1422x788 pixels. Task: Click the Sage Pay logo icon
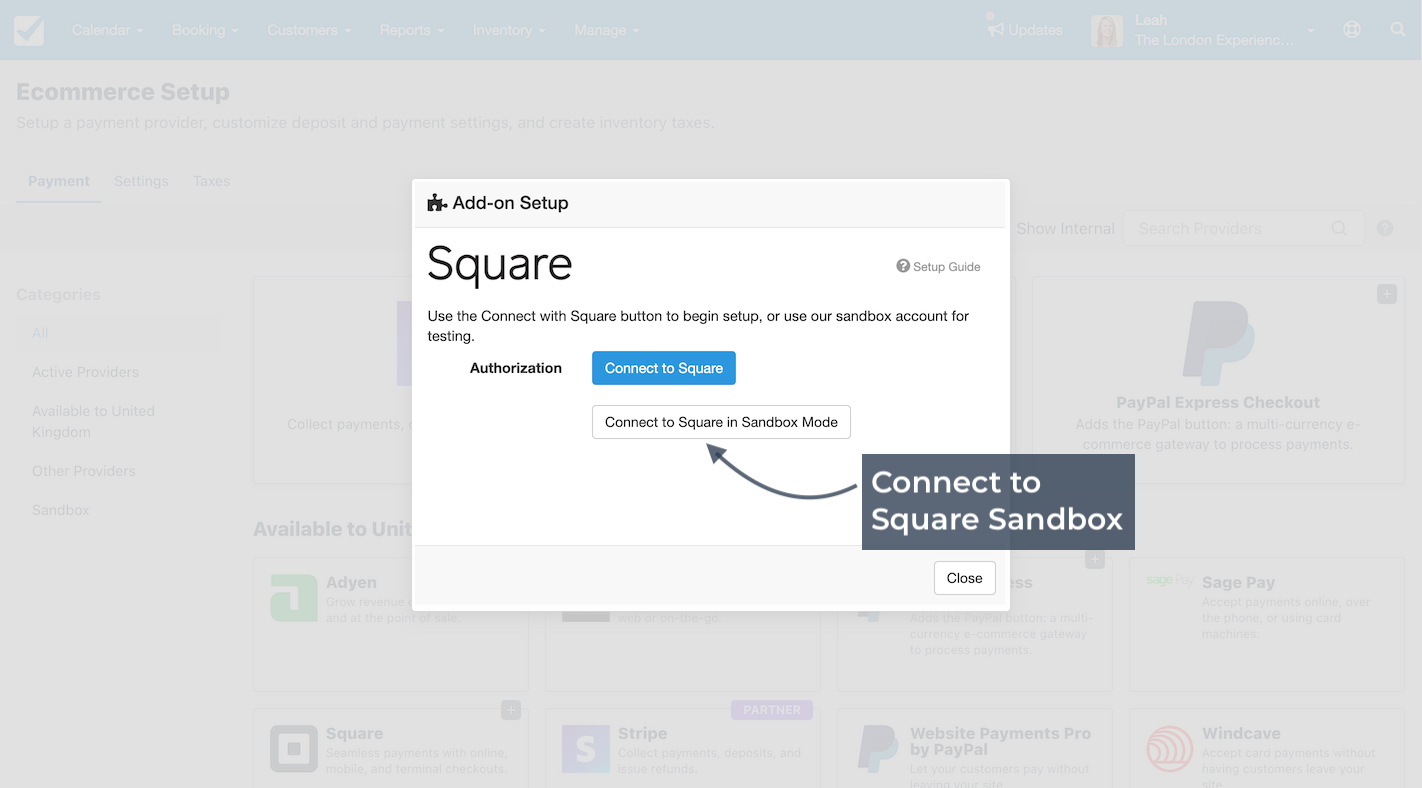[1170, 580]
